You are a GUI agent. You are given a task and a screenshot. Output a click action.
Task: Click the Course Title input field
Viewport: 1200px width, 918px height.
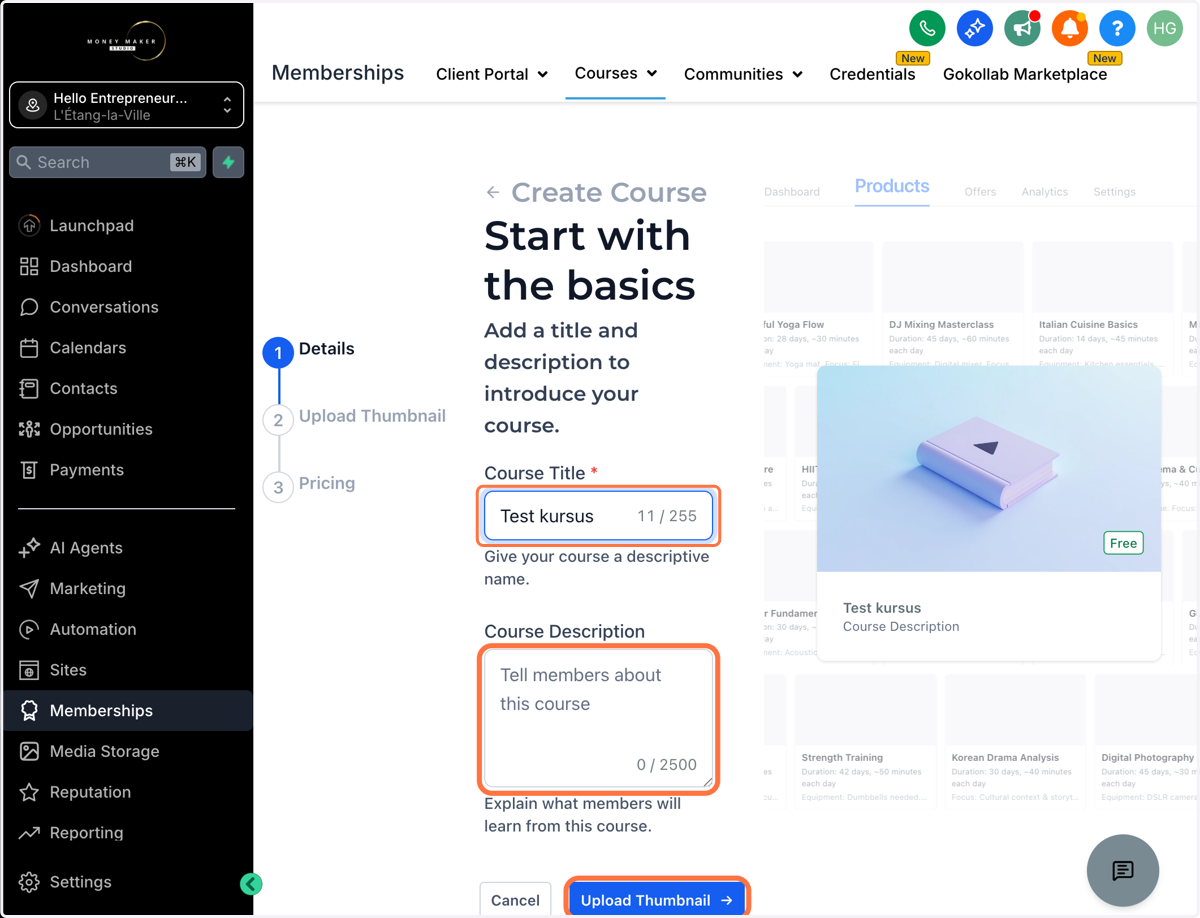tap(598, 516)
